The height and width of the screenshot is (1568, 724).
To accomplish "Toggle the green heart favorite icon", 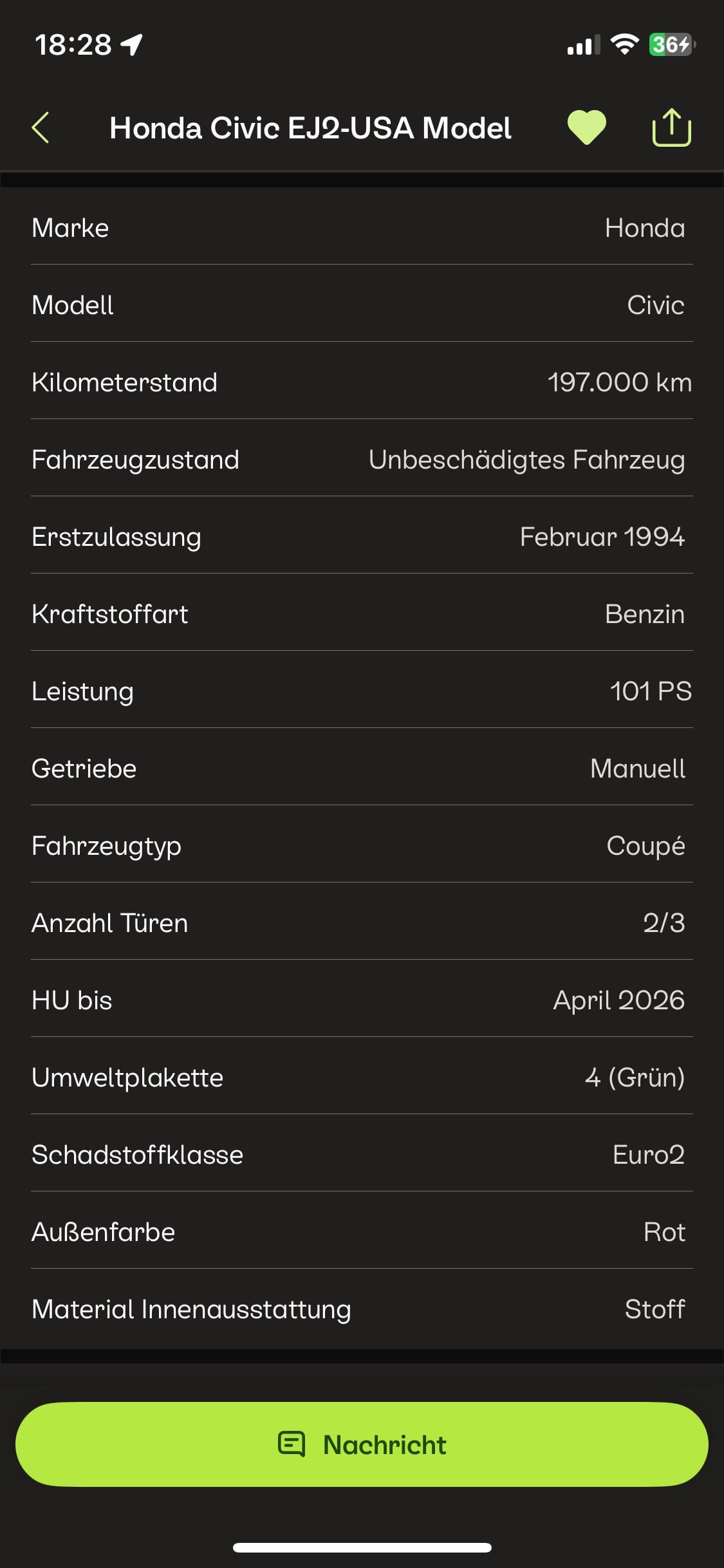I will (x=586, y=127).
